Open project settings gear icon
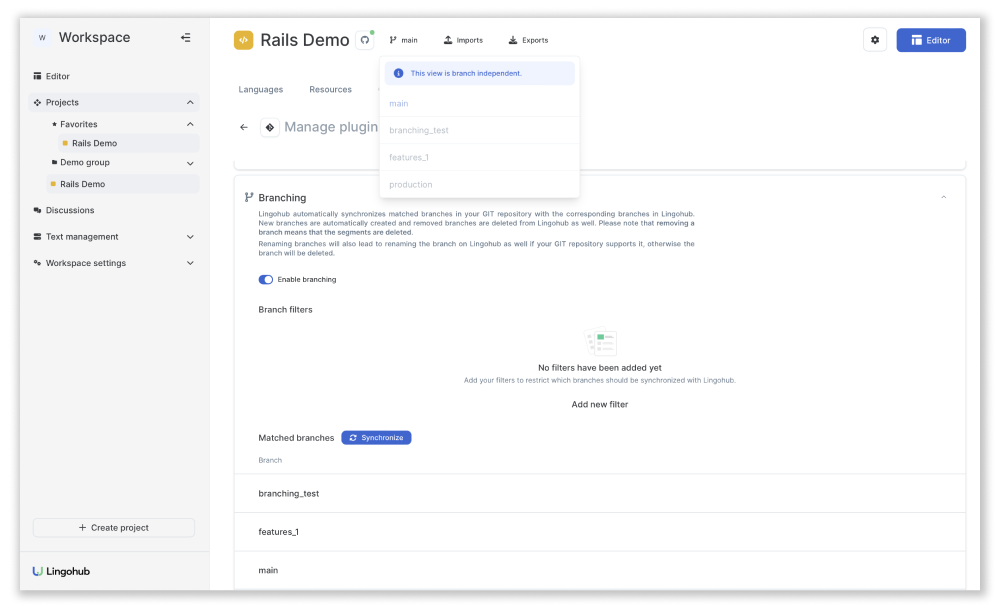The image size is (1000, 608). [x=875, y=40]
